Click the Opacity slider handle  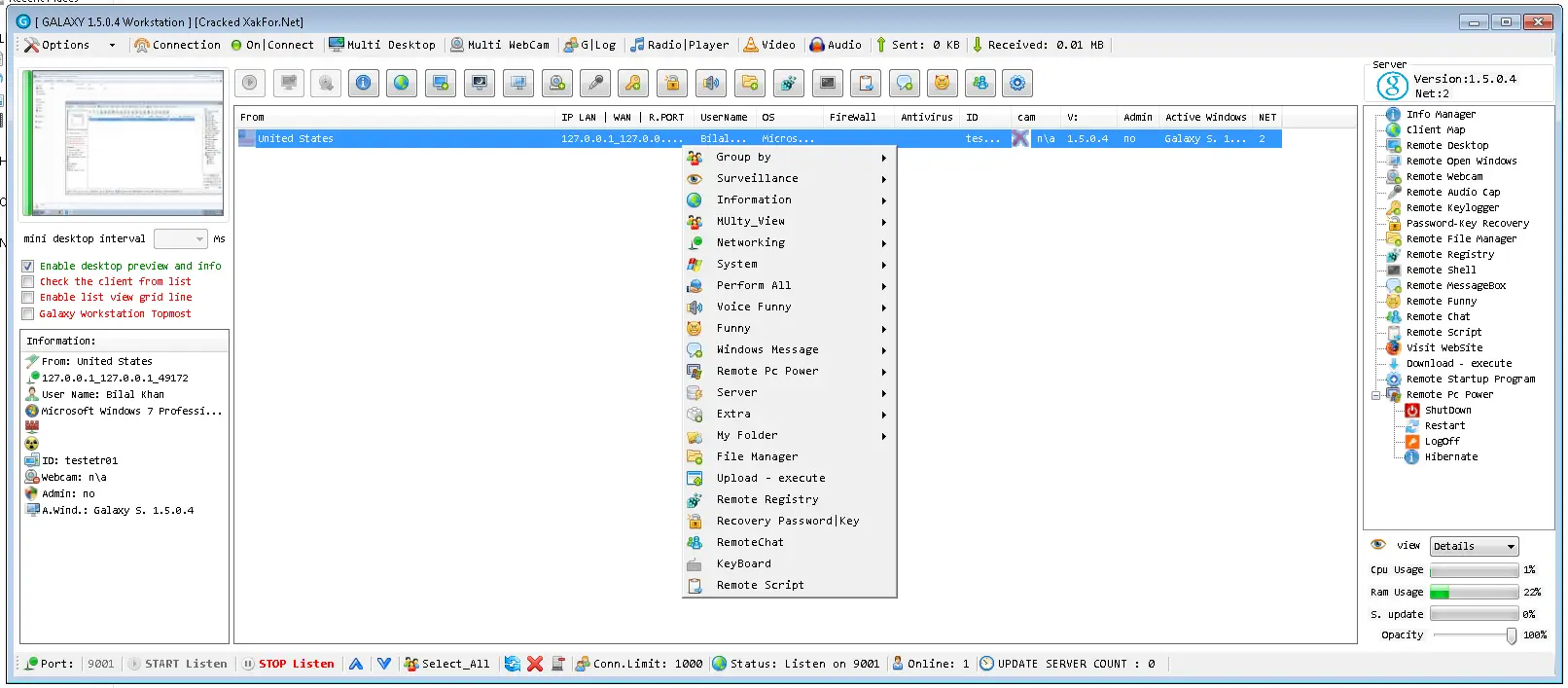(1511, 635)
